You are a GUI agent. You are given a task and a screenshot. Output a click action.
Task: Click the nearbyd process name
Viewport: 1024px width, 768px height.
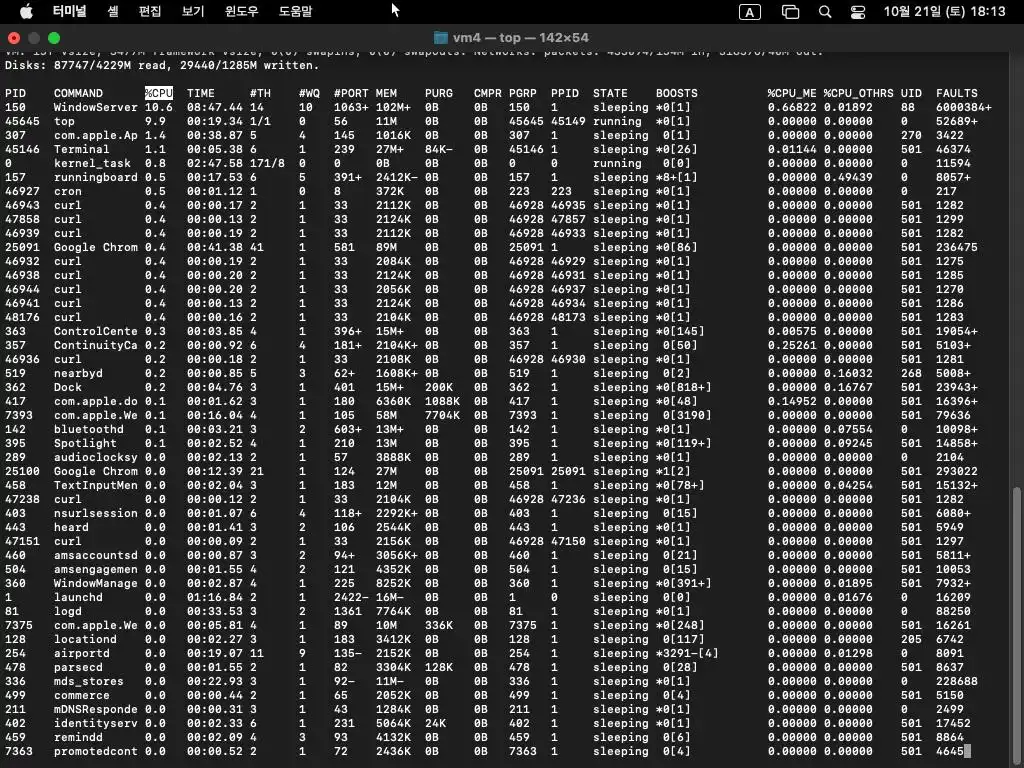tap(78, 374)
